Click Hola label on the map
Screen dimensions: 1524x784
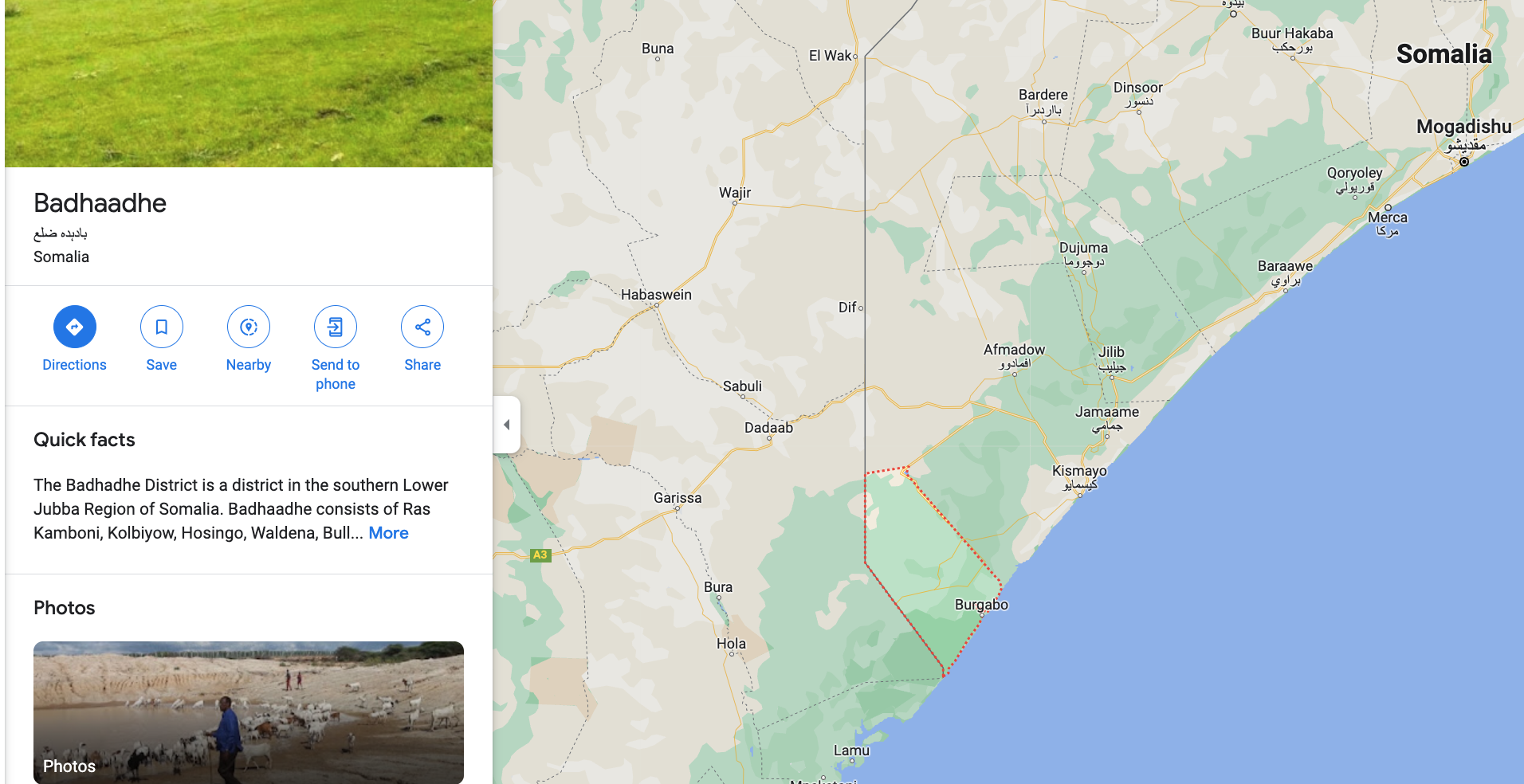pos(731,644)
